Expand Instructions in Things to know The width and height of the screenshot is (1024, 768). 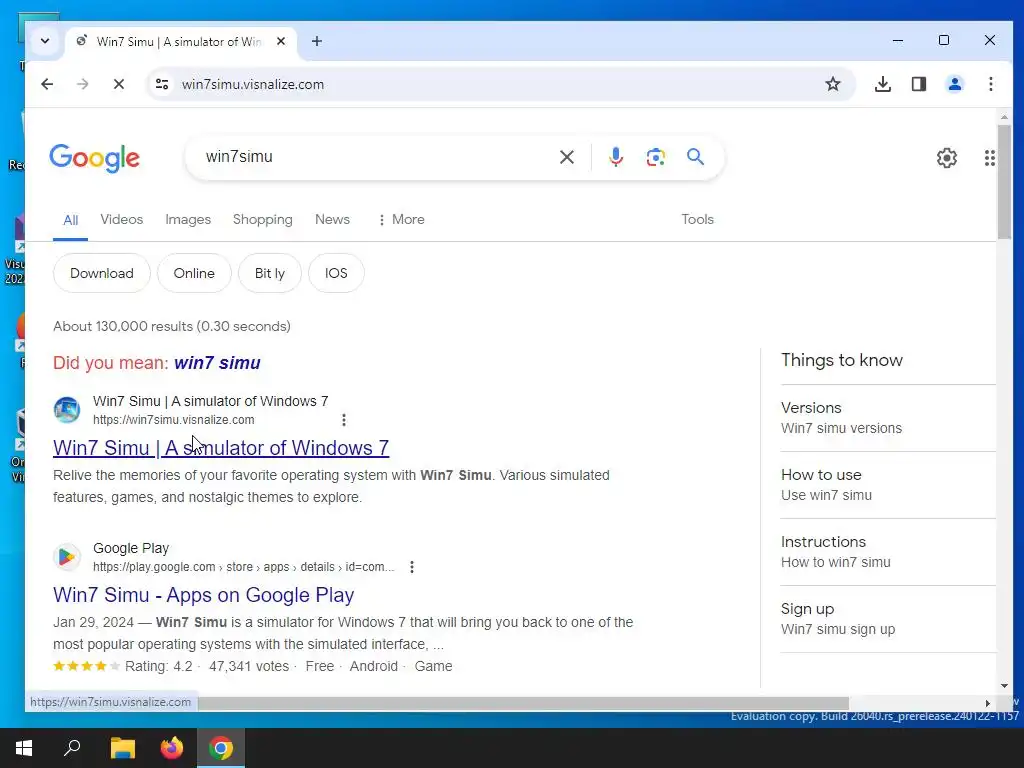888,552
